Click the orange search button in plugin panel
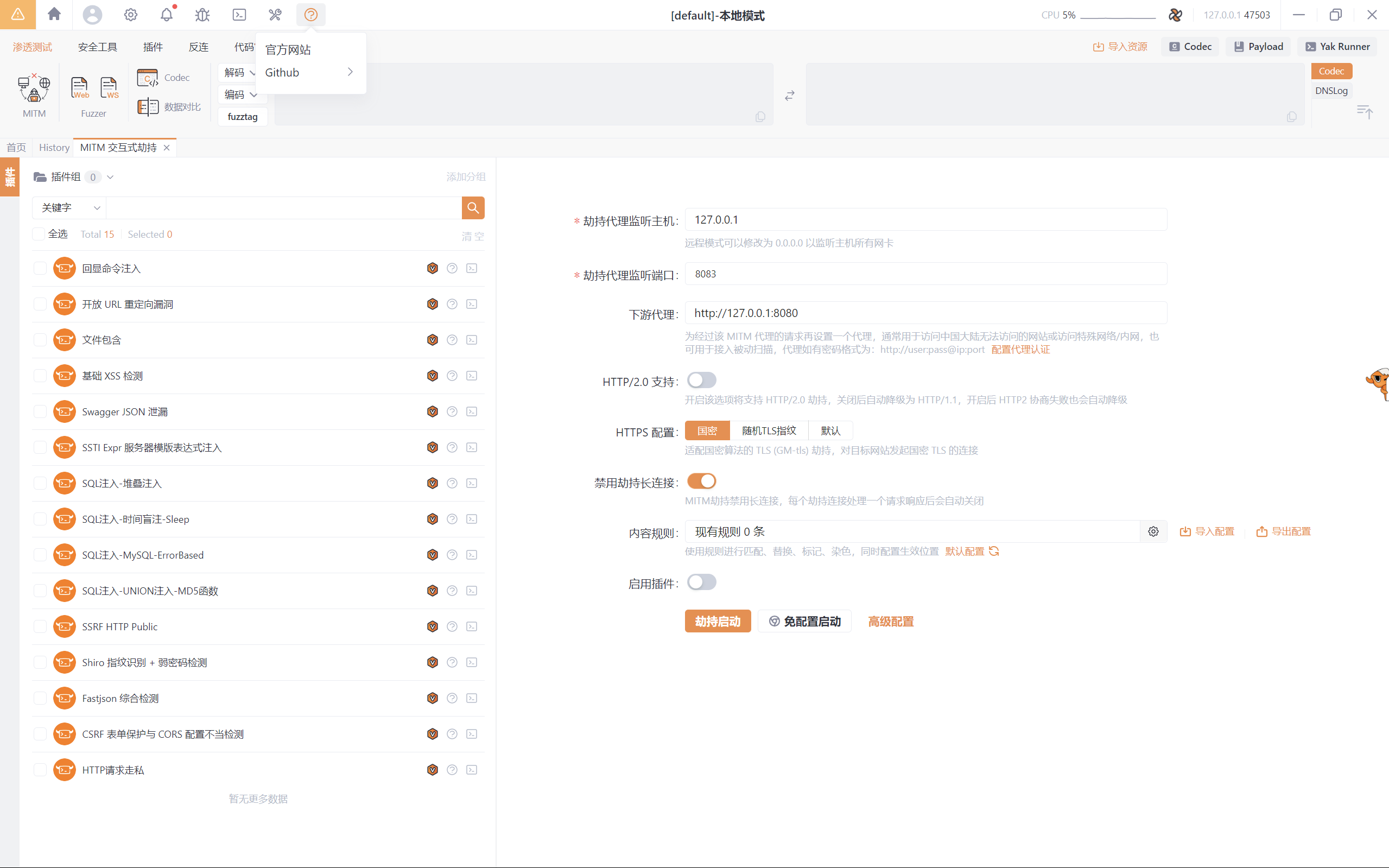The height and width of the screenshot is (868, 1389). (472, 208)
